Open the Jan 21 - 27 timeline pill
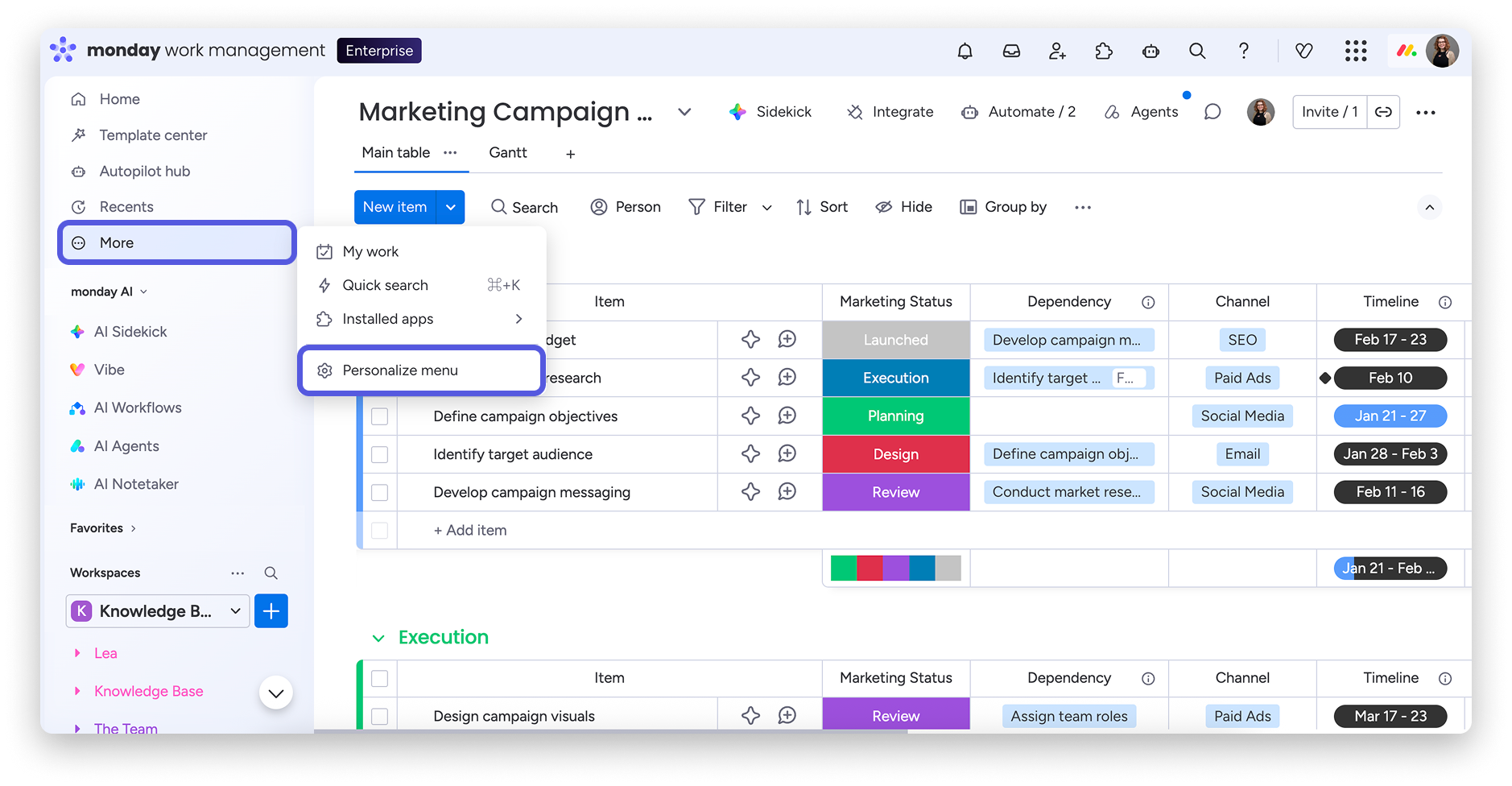 (x=1390, y=416)
